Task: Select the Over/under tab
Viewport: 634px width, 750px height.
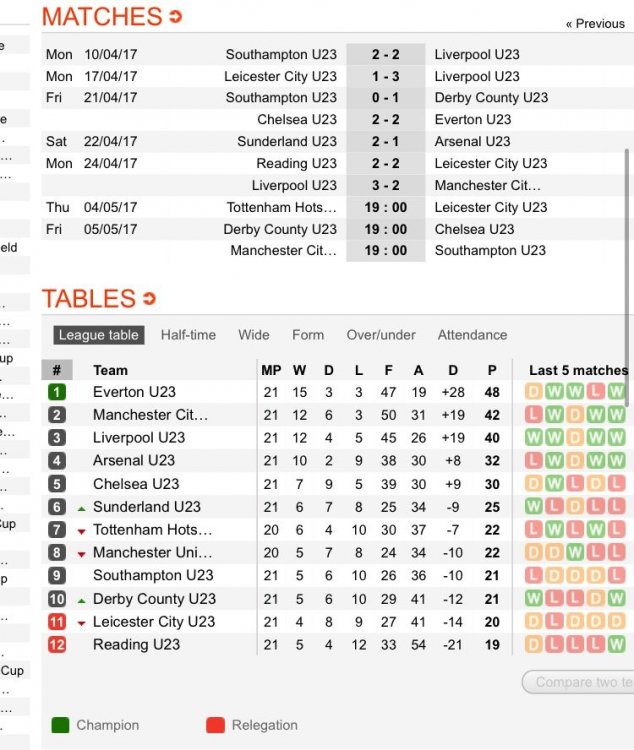Action: click(381, 335)
